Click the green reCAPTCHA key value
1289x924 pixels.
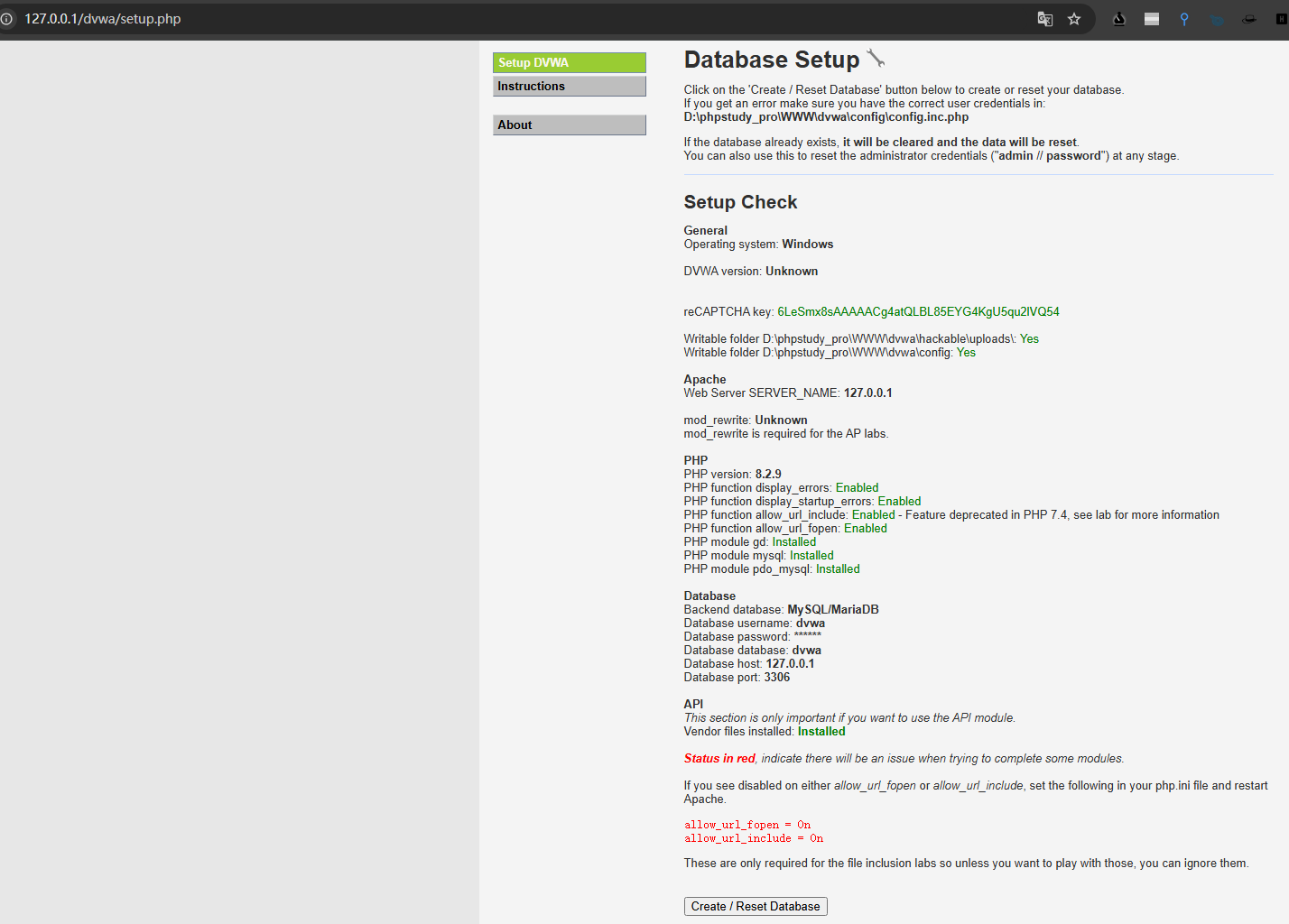(x=918, y=311)
